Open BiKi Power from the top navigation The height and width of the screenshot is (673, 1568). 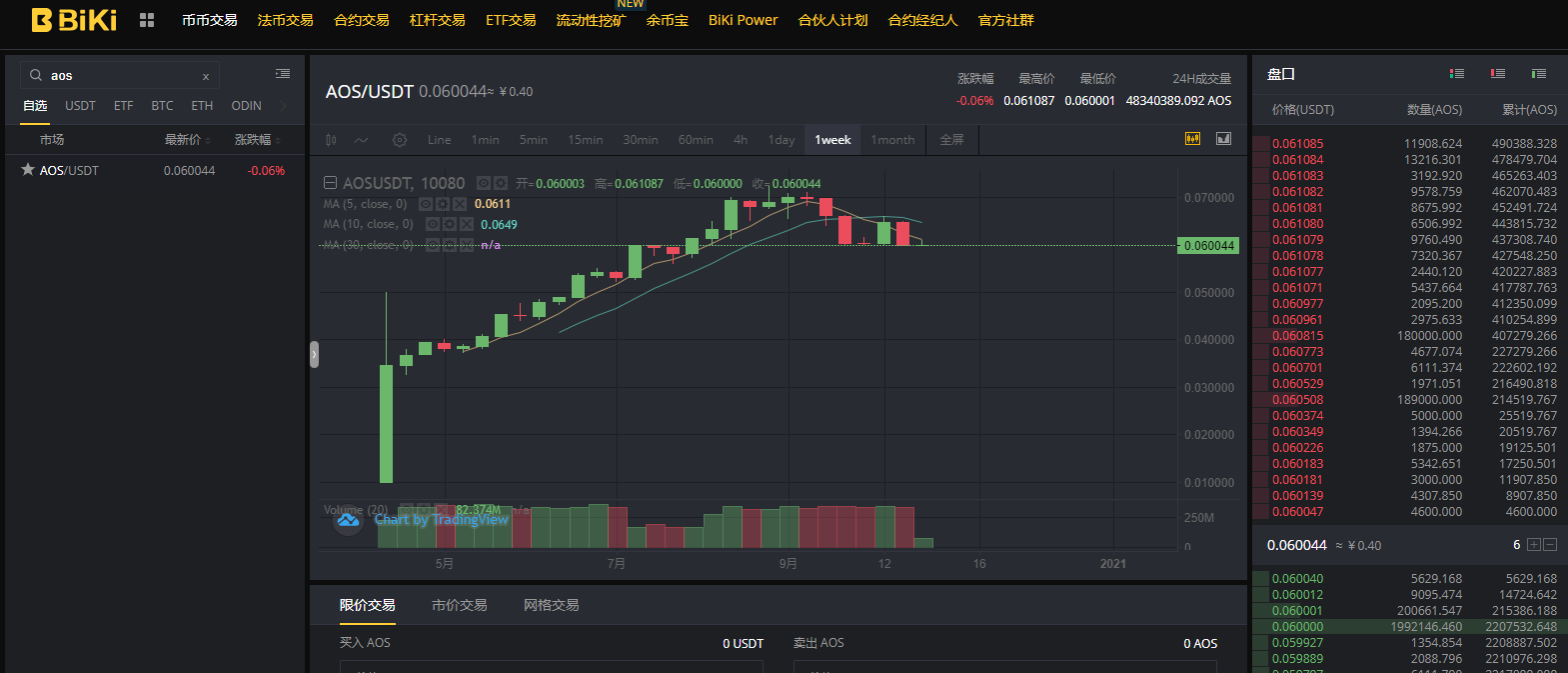point(743,20)
